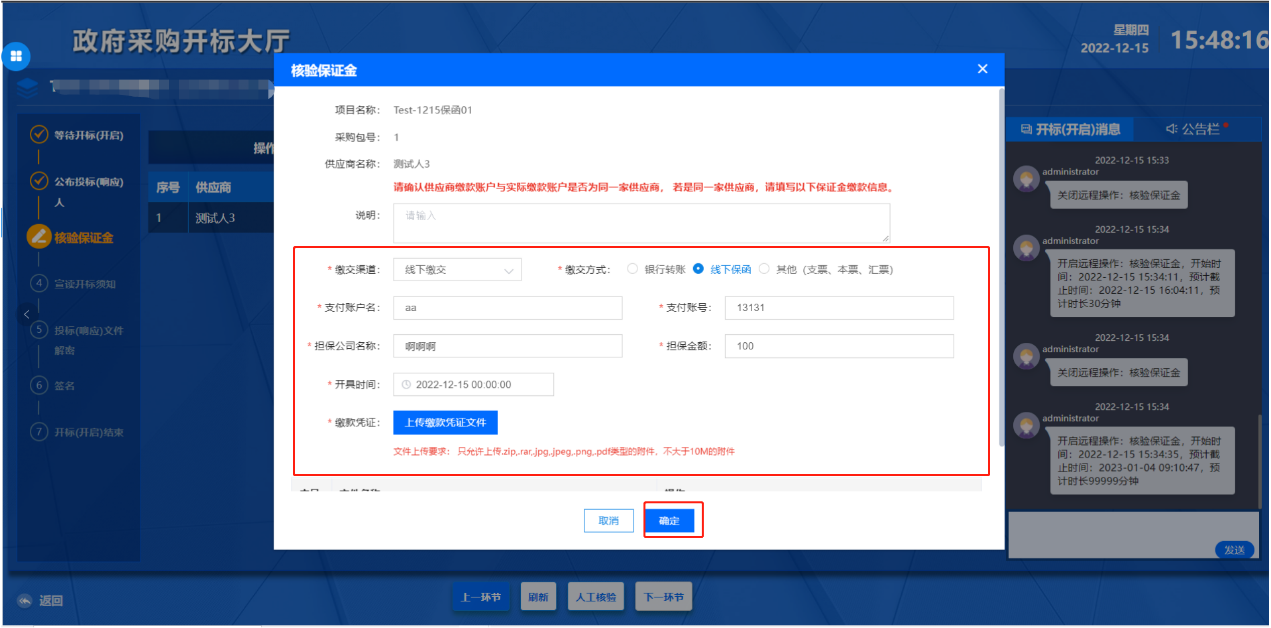Open the 开具时间 date picker

(x=473, y=385)
